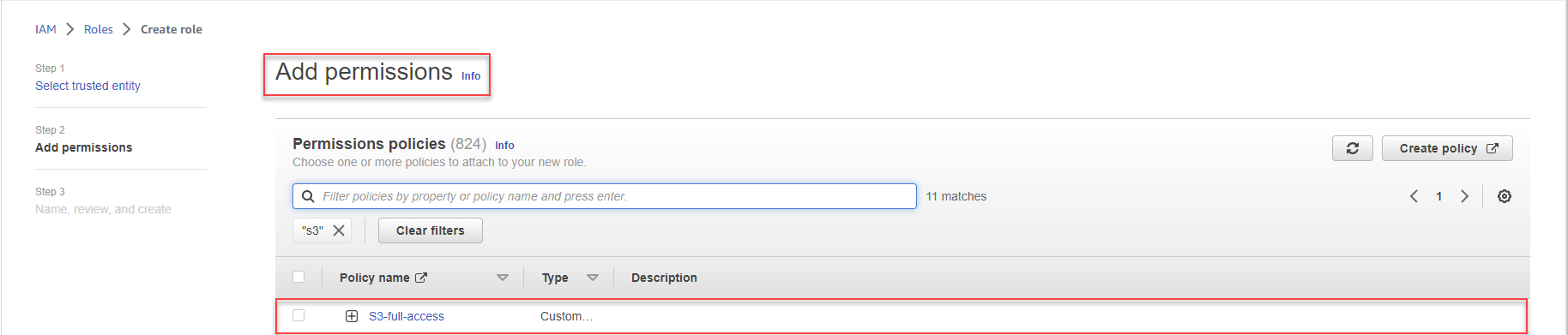Click Clear filters button
This screenshot has height=335, width=1568.
[431, 230]
